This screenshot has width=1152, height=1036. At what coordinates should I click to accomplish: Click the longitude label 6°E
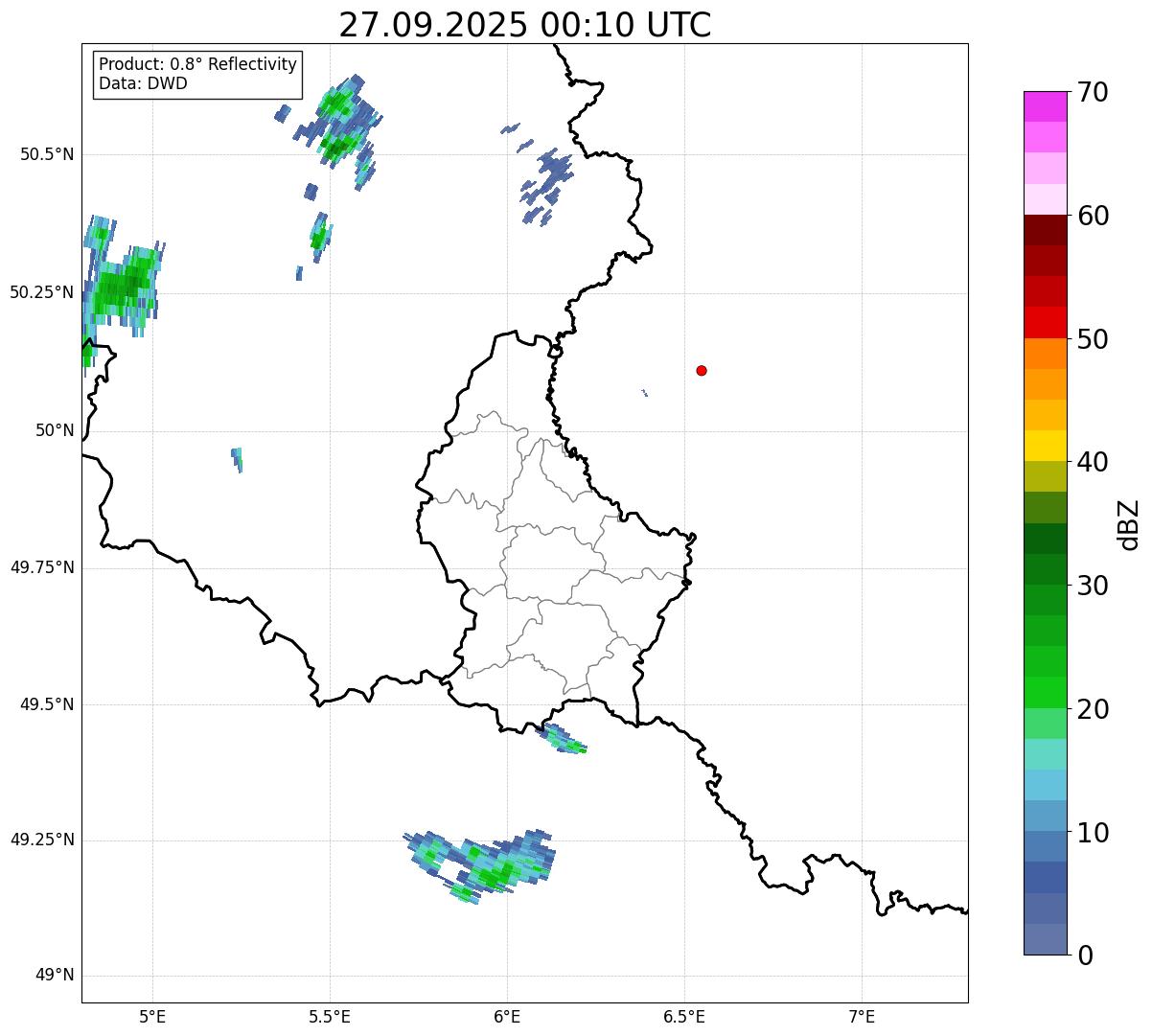[x=508, y=1017]
